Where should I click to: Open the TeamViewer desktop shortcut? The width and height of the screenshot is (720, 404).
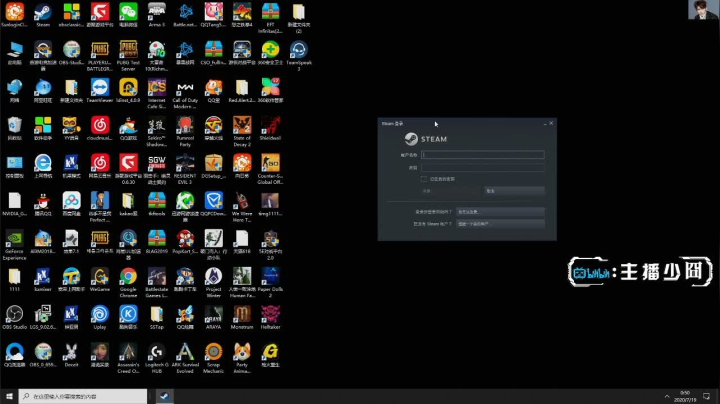[x=100, y=90]
